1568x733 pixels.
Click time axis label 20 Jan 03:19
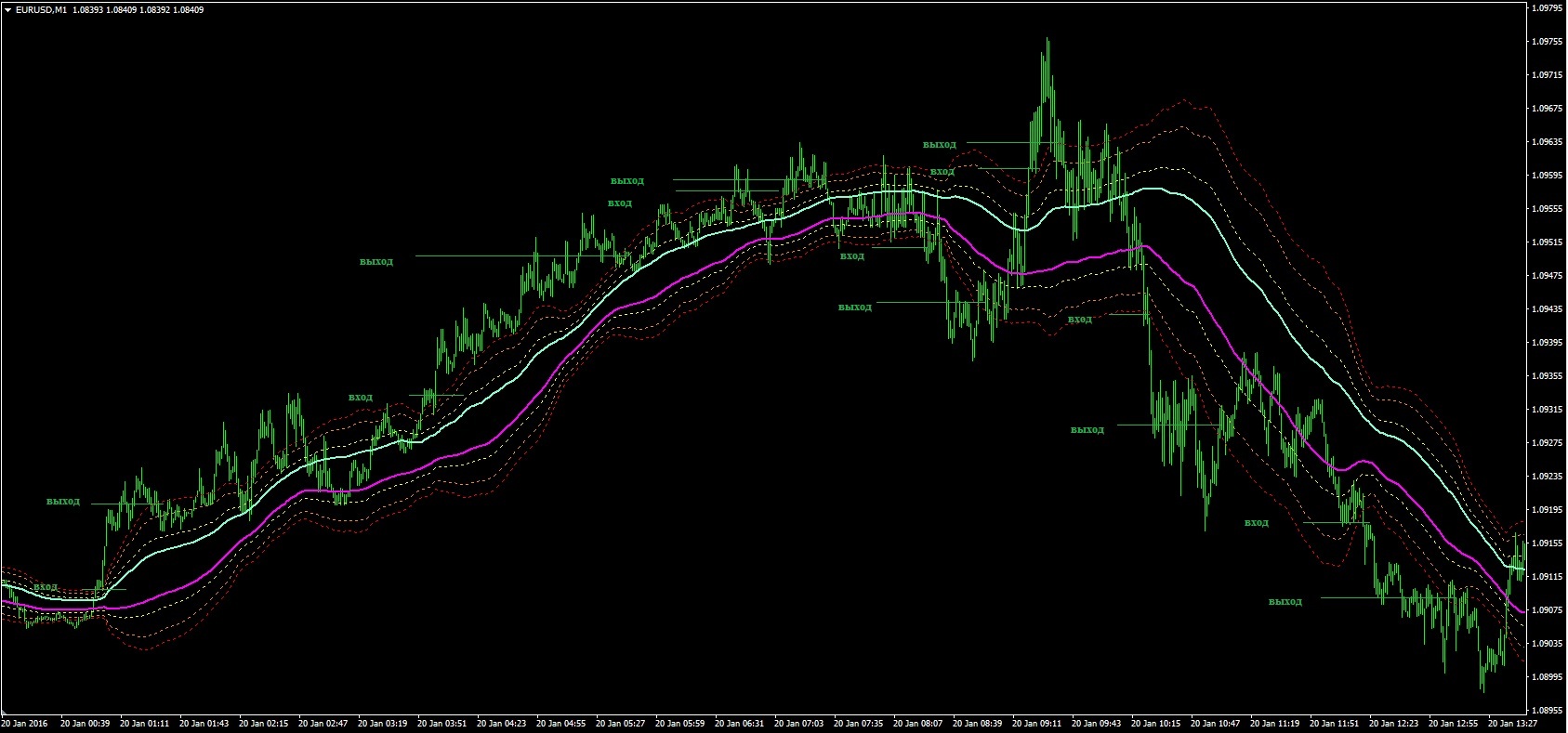382,723
